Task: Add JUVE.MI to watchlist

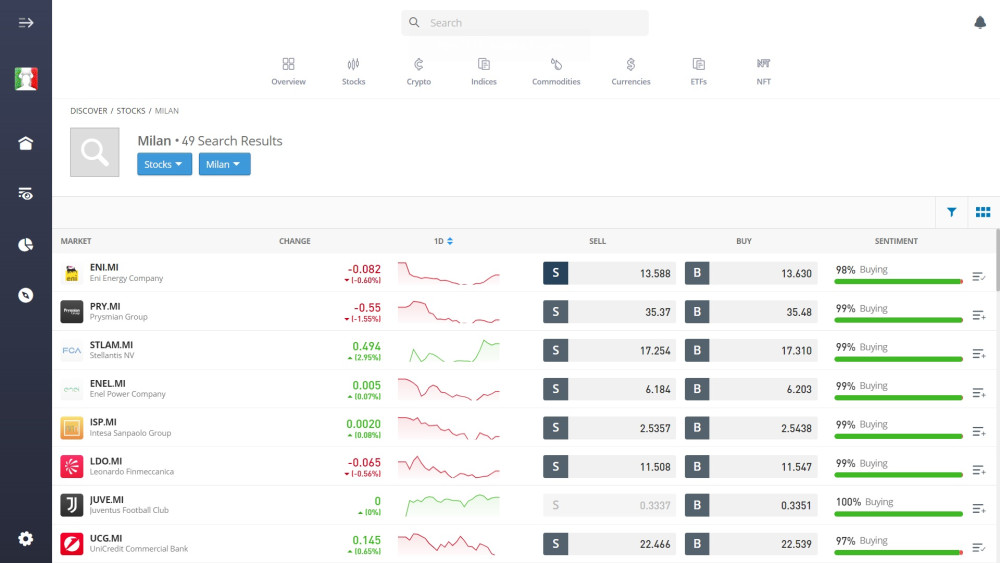Action: (978, 509)
